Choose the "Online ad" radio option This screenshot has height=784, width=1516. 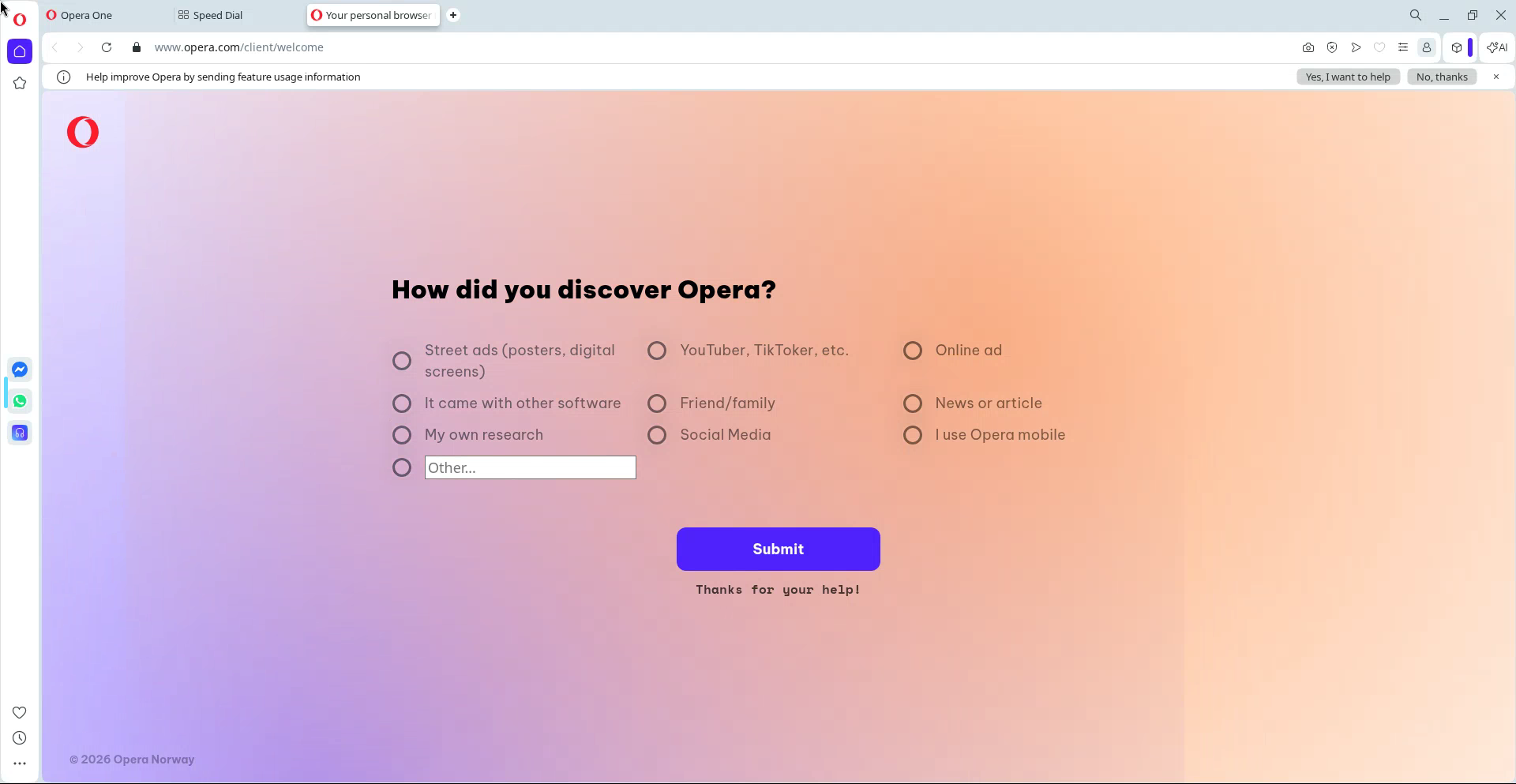(x=913, y=351)
